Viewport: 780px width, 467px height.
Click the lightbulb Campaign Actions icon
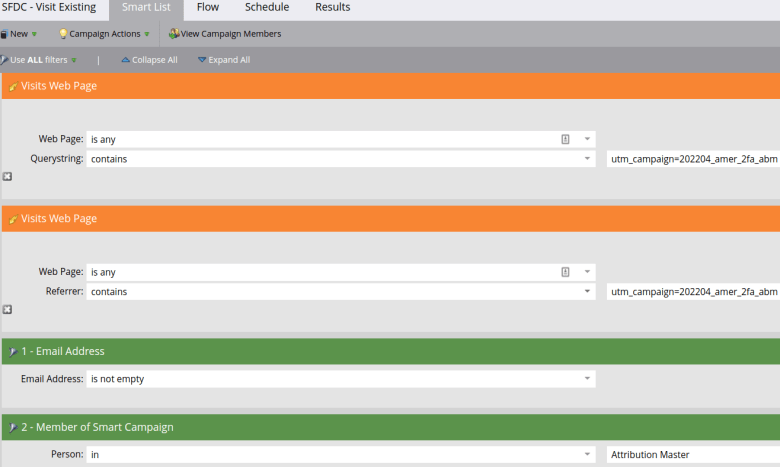click(x=63, y=34)
